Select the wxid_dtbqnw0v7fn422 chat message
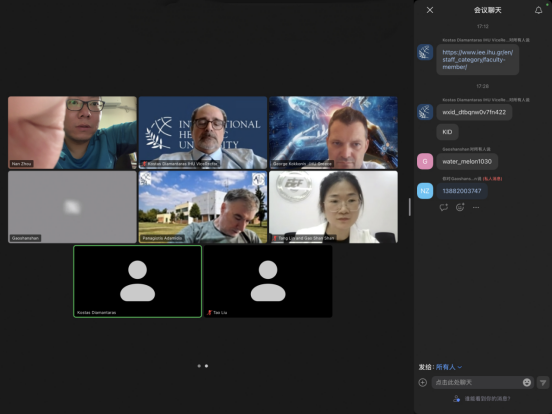This screenshot has height=414, width=552. click(x=474, y=112)
